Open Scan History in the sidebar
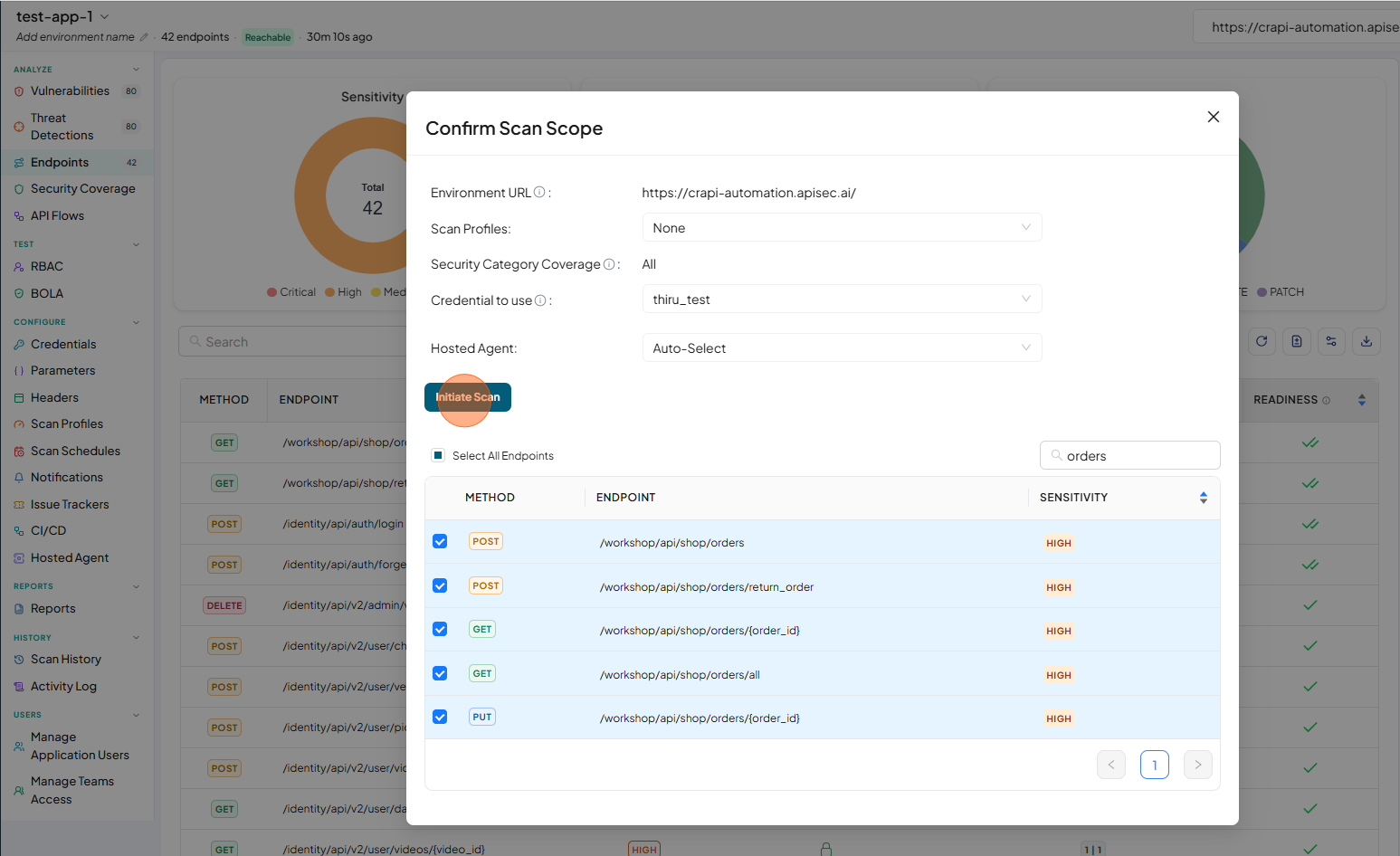This screenshot has height=856, width=1400. click(x=66, y=660)
